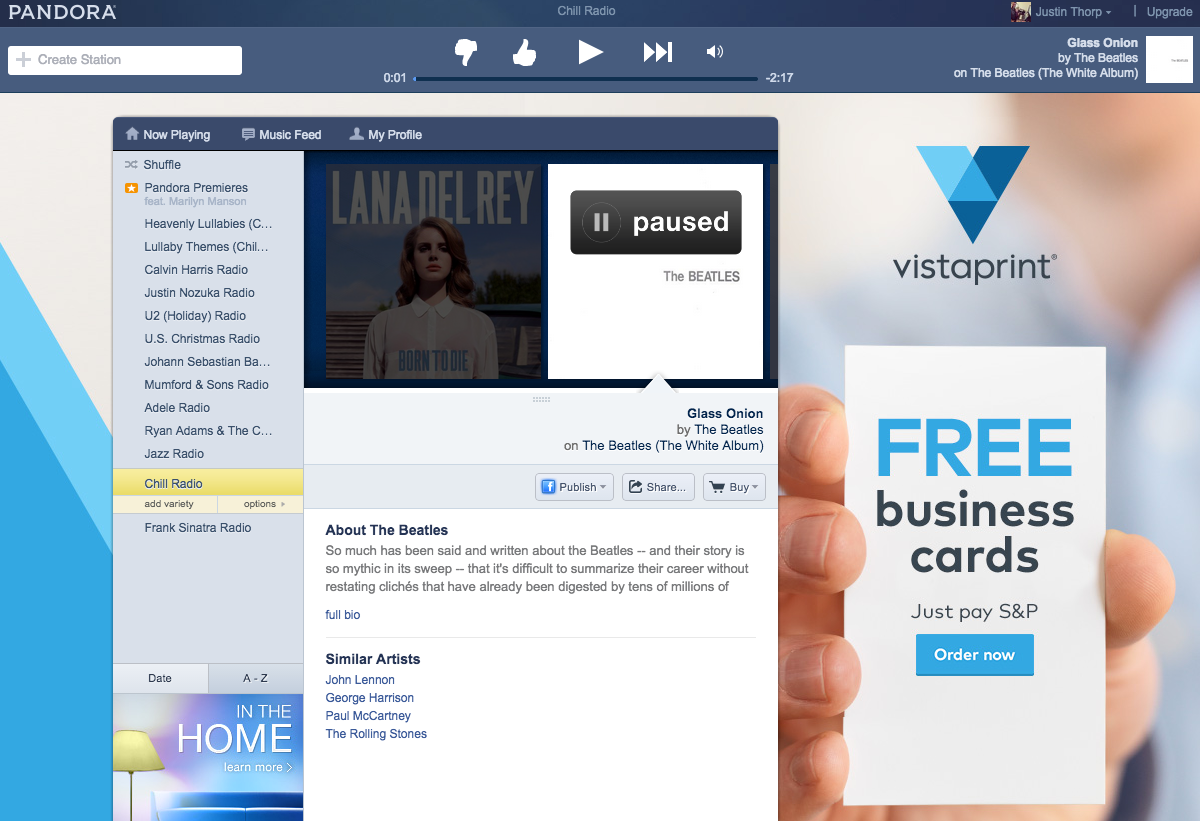Click the Share button
The width and height of the screenshot is (1200, 821).
[x=658, y=487]
